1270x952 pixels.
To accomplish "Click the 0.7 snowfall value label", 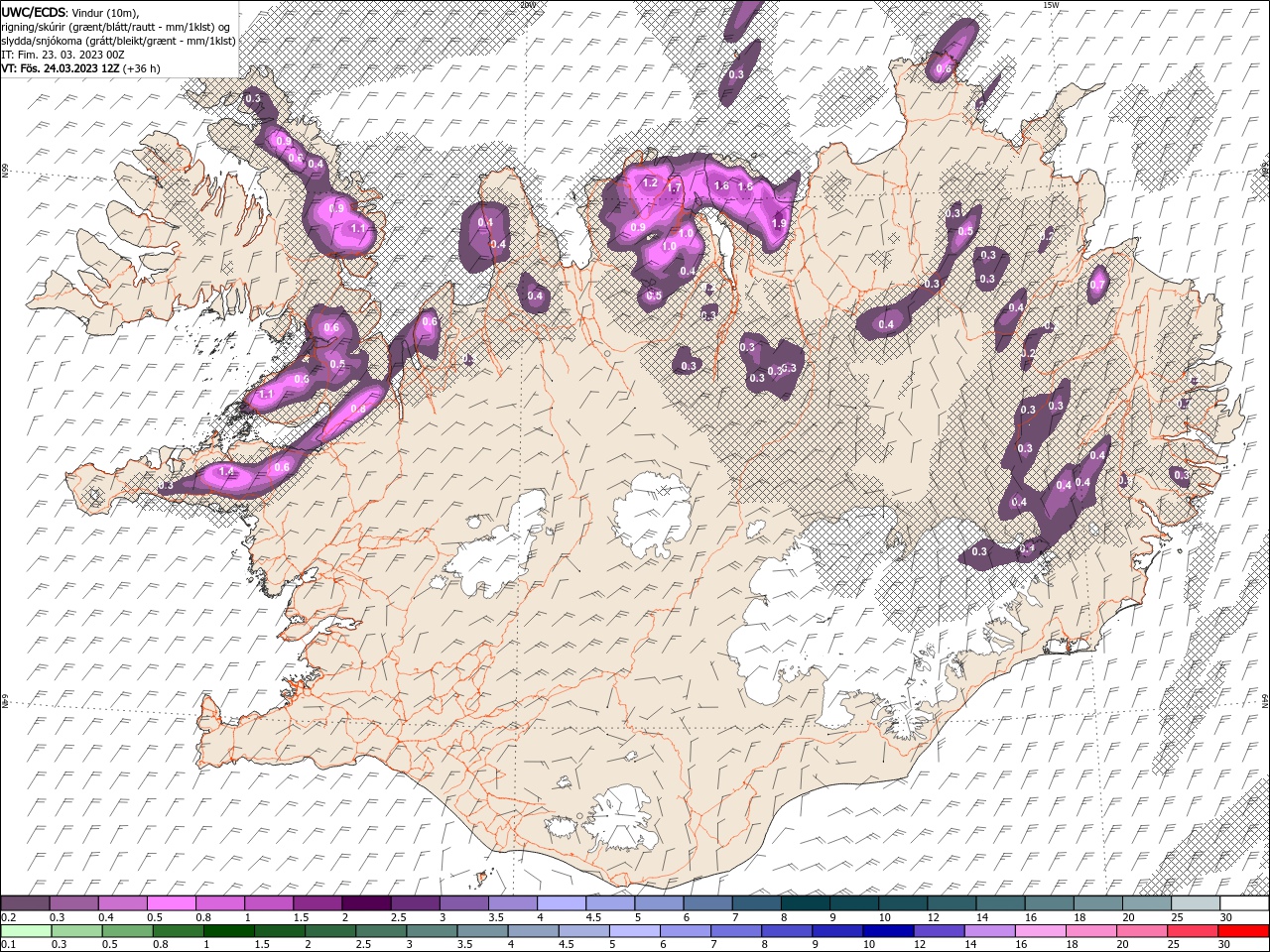I will (1097, 286).
